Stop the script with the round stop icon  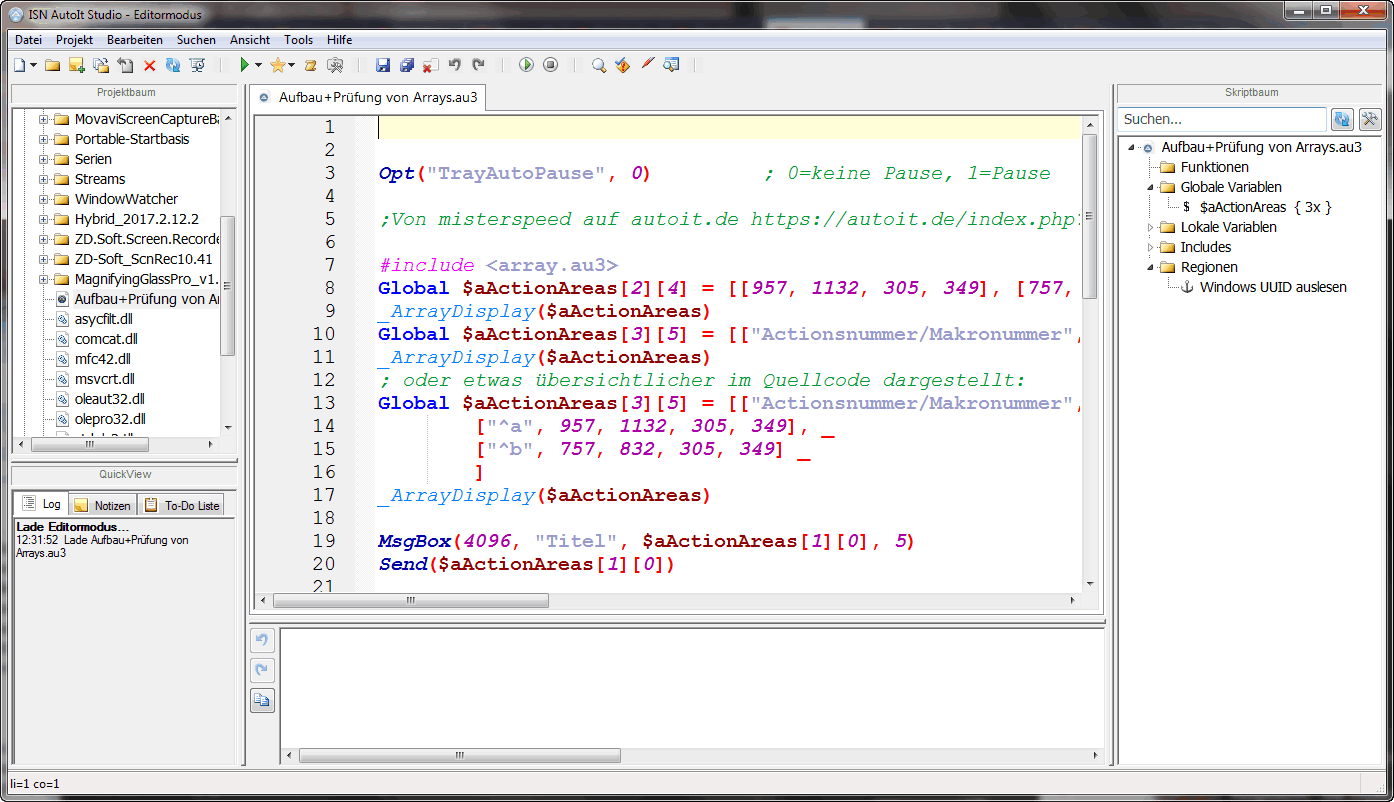click(550, 65)
